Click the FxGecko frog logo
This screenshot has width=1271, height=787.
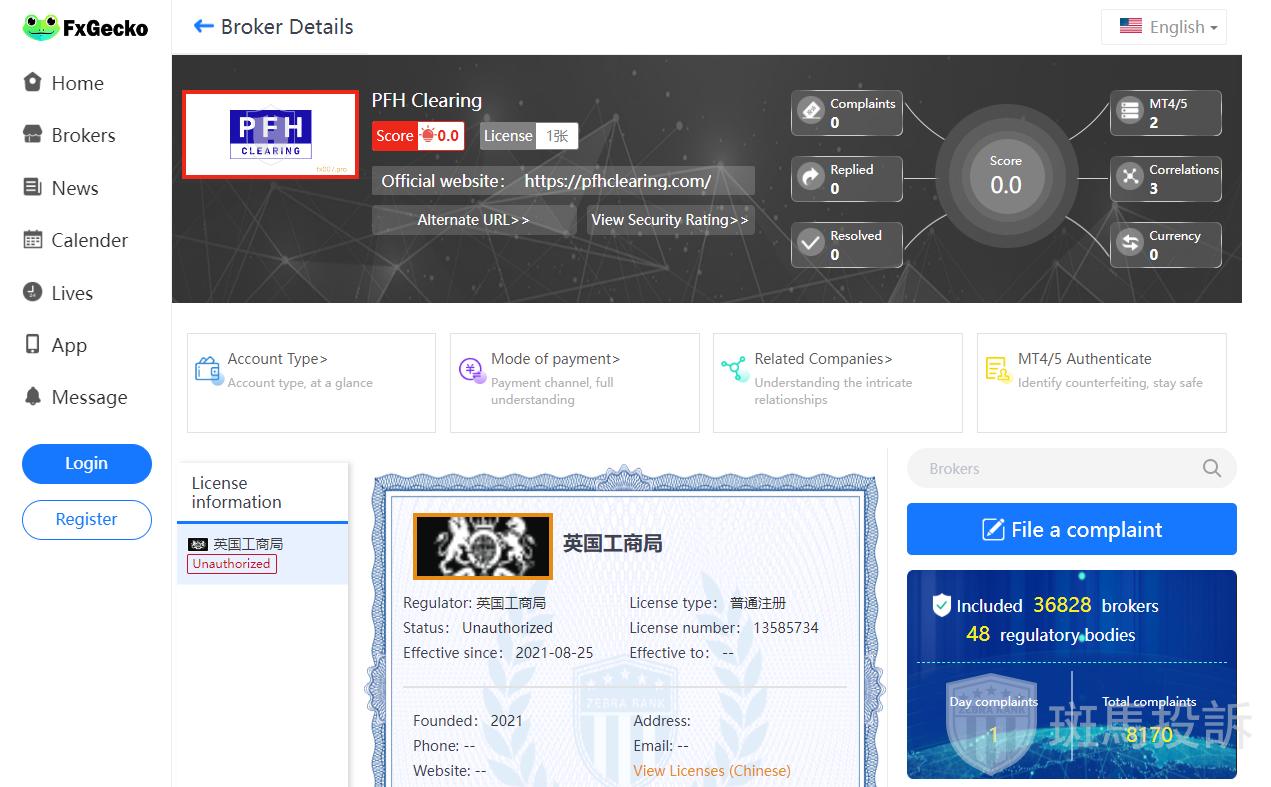(41, 28)
